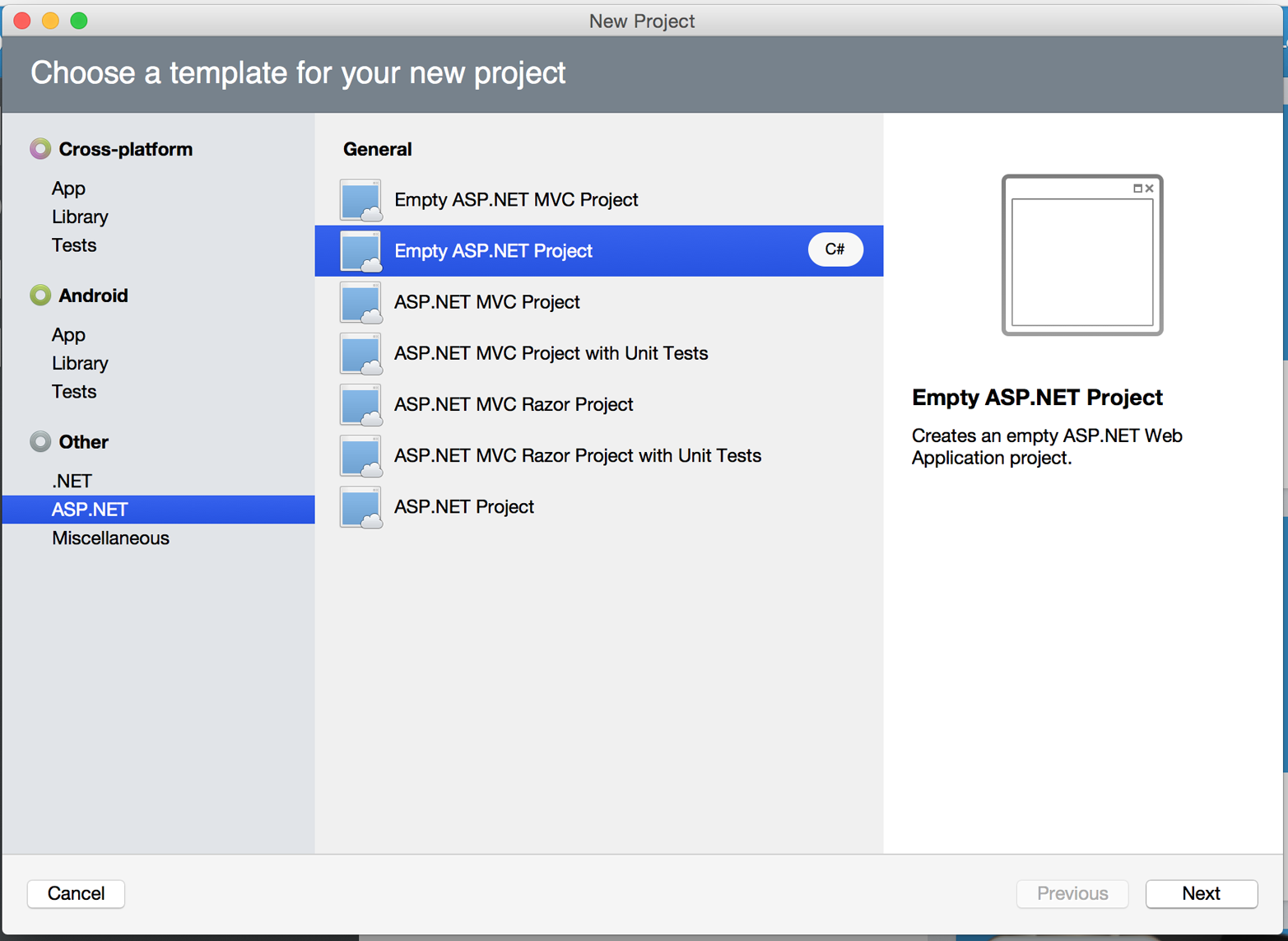Click the ASP.NET MVC Razor Project with Unit Tests icon
The image size is (1288, 941).
pyautogui.click(x=360, y=455)
